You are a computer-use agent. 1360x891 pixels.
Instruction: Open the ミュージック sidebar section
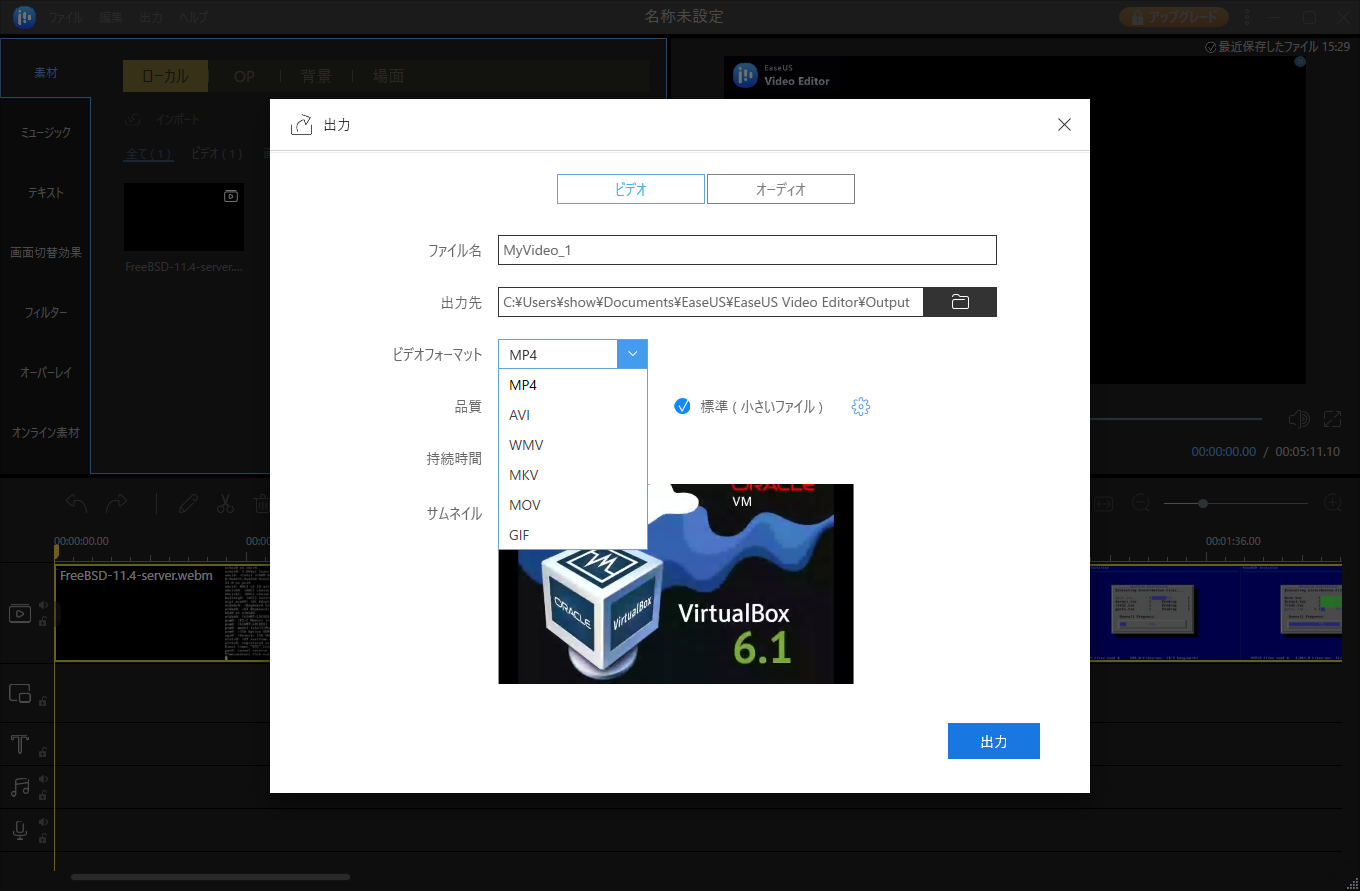(x=46, y=132)
